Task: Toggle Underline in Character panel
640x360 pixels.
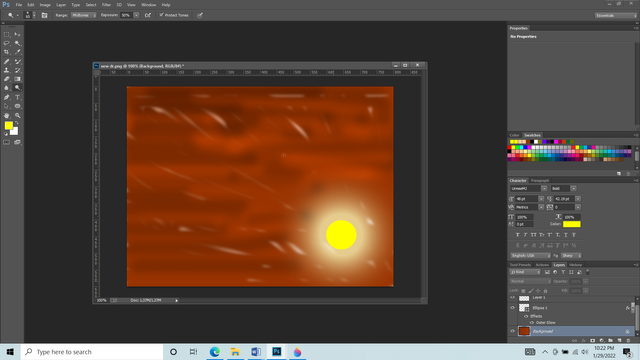Action: (x=566, y=235)
